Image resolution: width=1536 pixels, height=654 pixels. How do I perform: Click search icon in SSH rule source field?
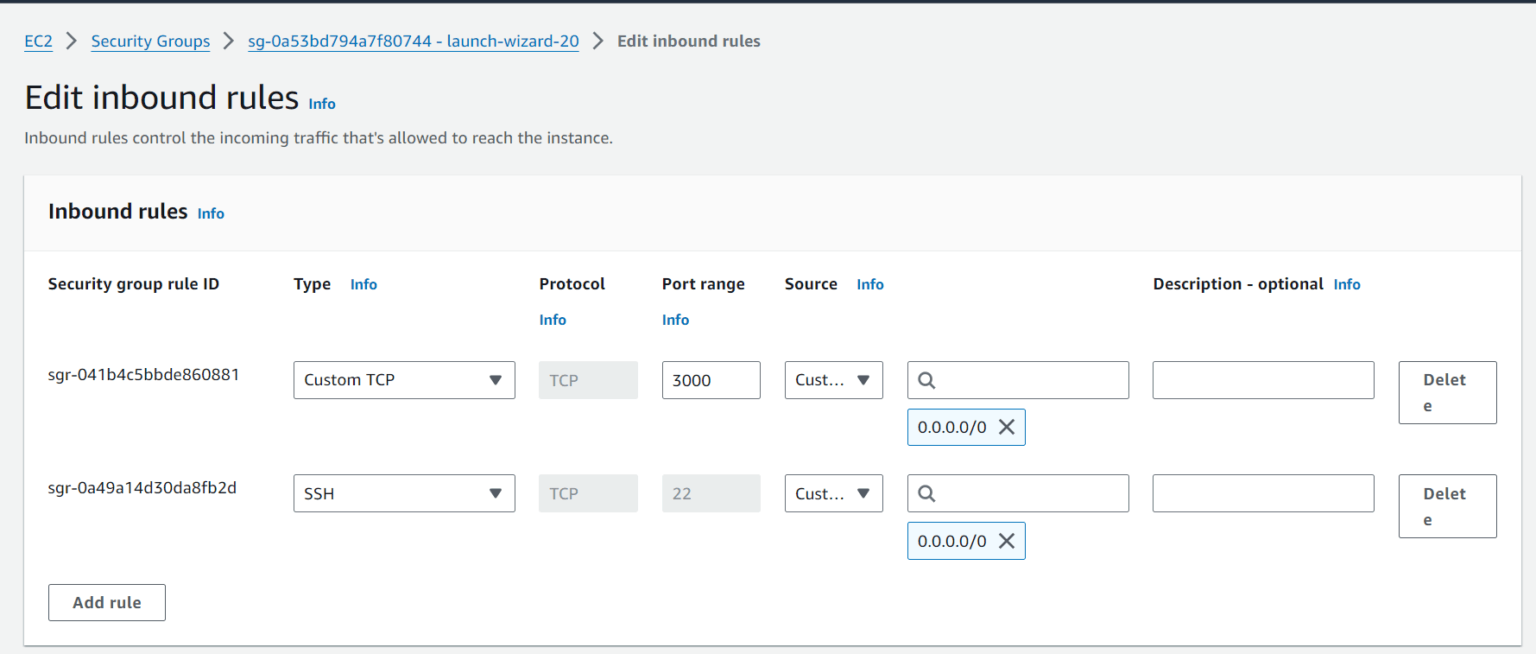[926, 493]
